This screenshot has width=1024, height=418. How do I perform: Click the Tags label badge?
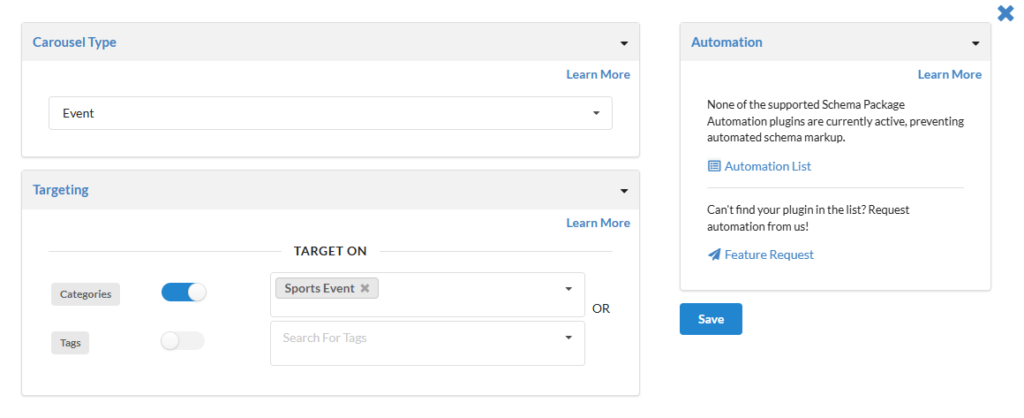[70, 343]
